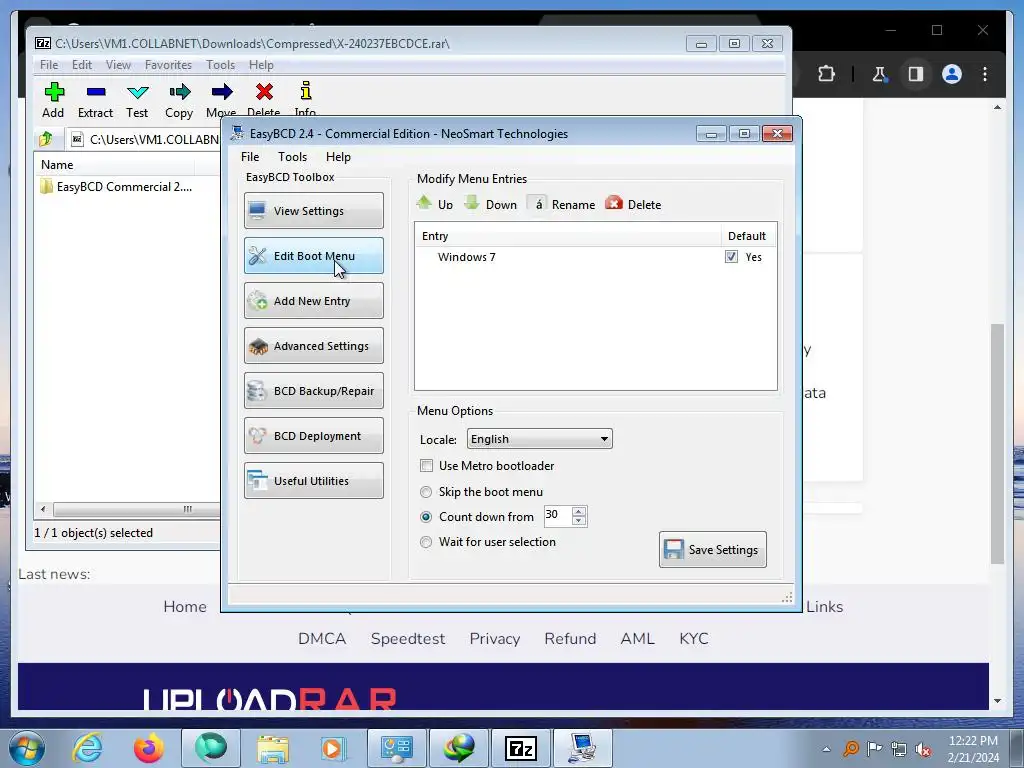Toggle the browser side panel icon
1024x768 pixels.
click(x=916, y=74)
